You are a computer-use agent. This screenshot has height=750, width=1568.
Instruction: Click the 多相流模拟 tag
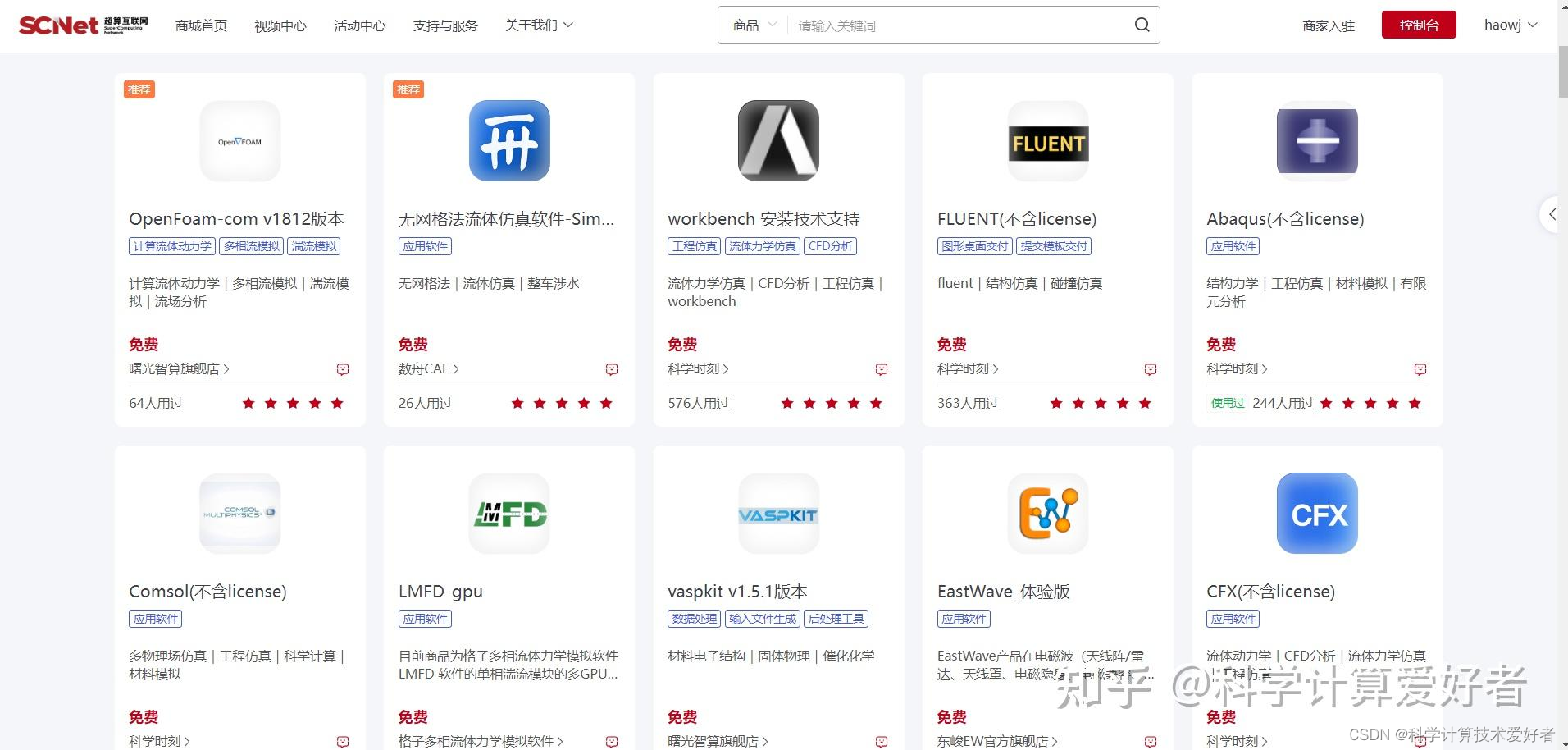click(x=252, y=246)
